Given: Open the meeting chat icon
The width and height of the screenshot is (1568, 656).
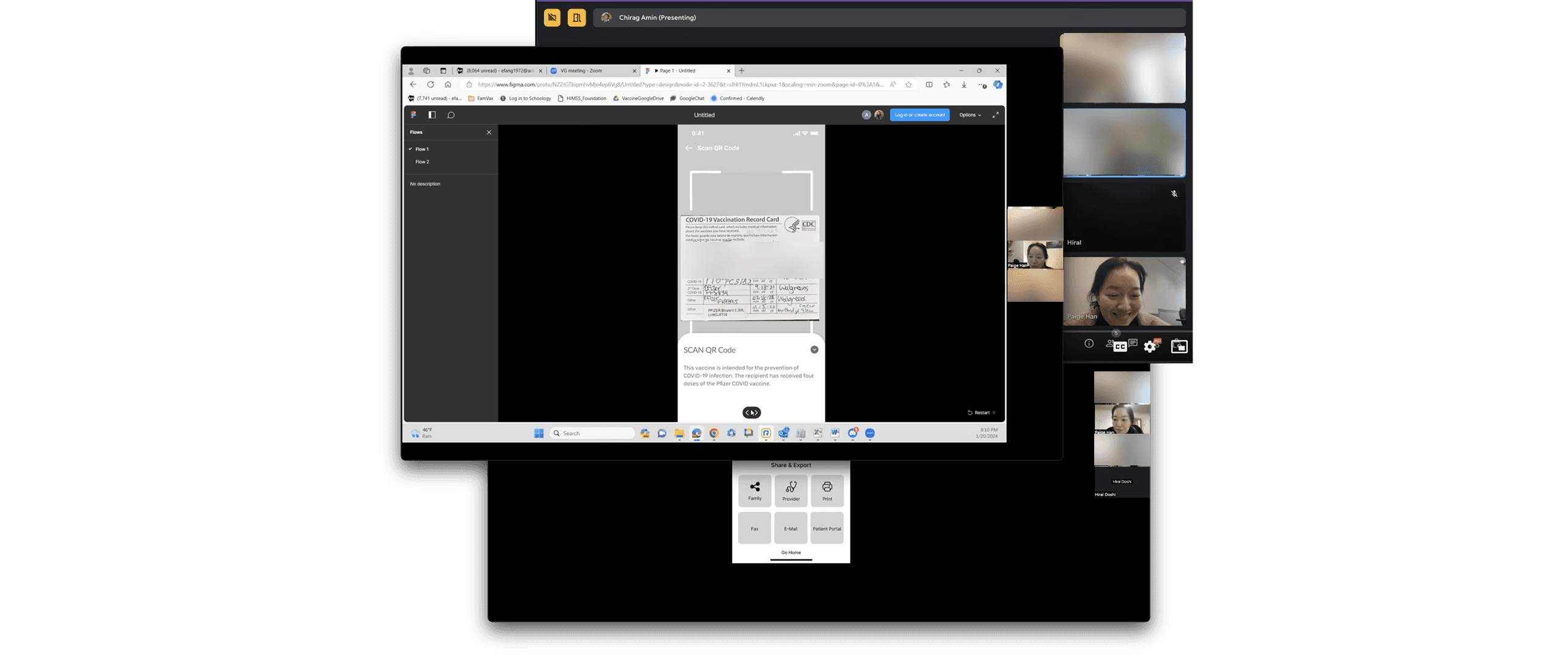Looking at the screenshot, I should [x=1133, y=343].
